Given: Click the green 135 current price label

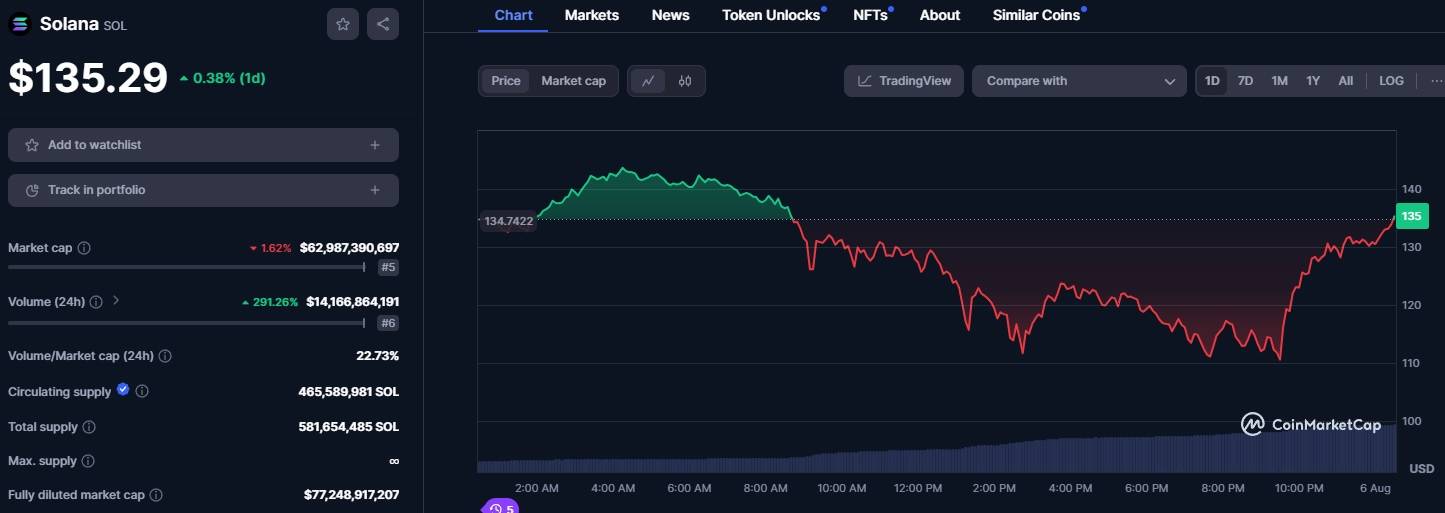Looking at the screenshot, I should click(1412, 216).
